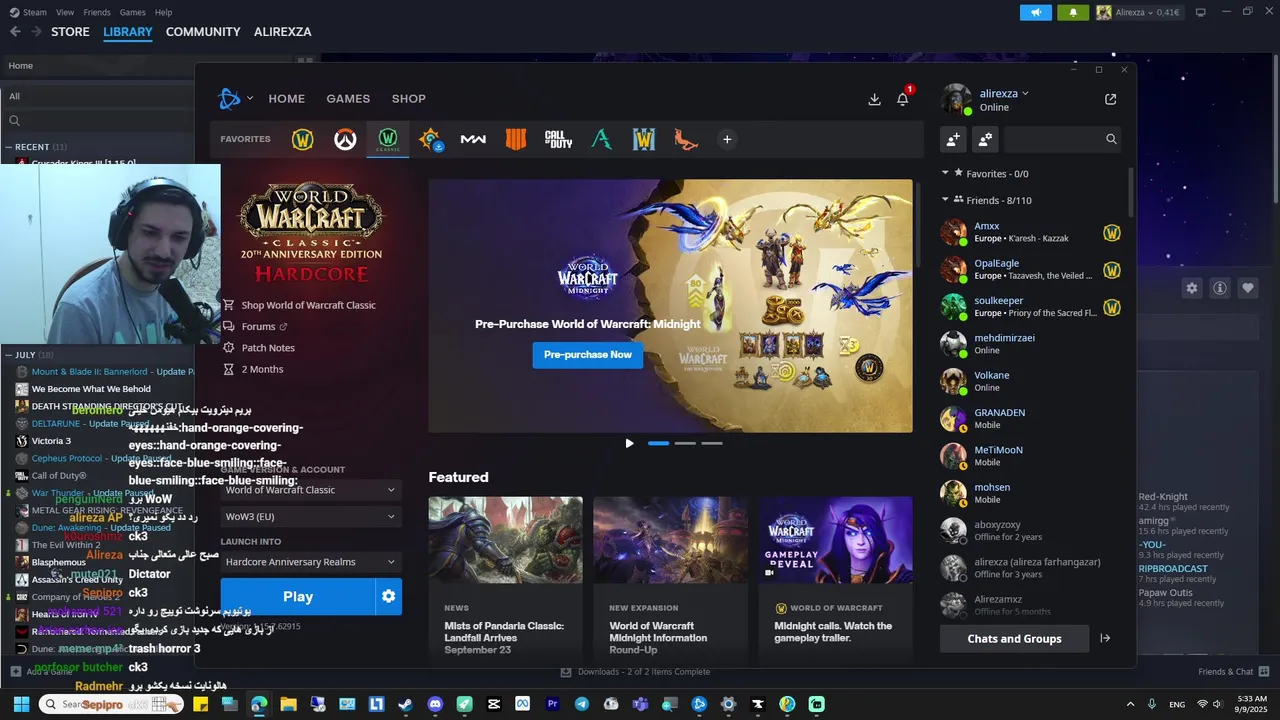Click the Add Friend icon
The height and width of the screenshot is (720, 1280).
click(953, 139)
